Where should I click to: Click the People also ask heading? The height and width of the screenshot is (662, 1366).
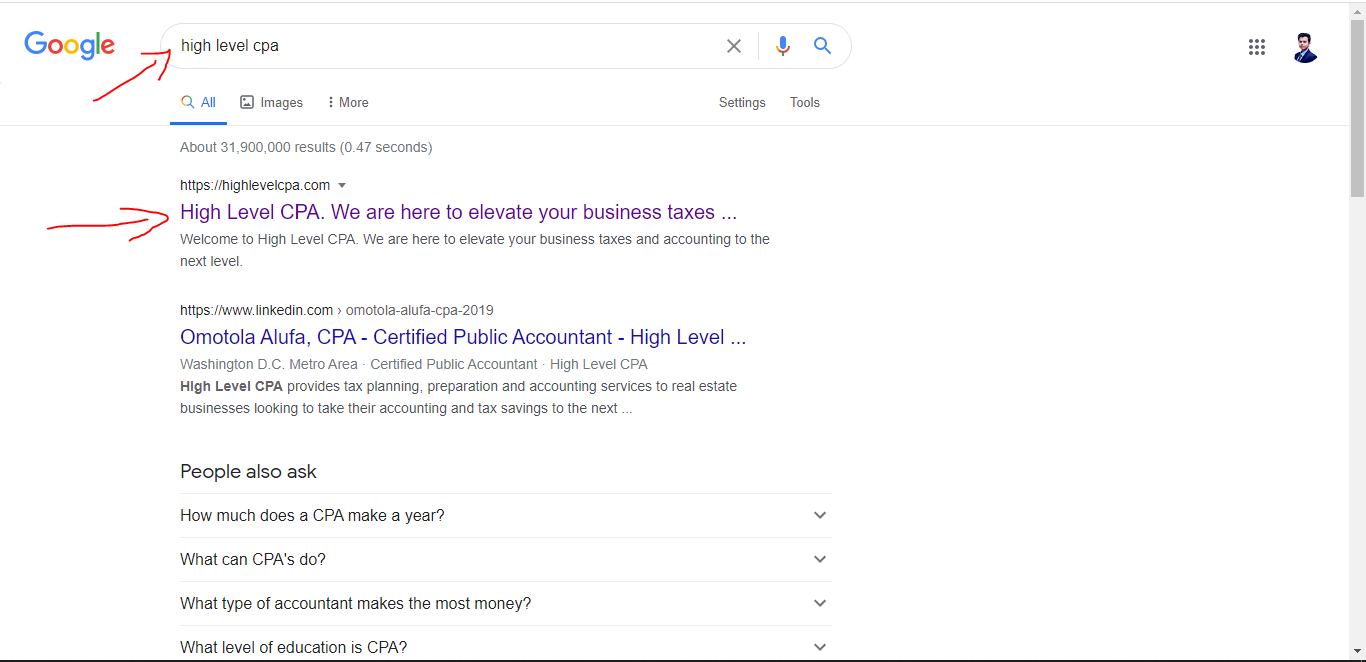(248, 471)
